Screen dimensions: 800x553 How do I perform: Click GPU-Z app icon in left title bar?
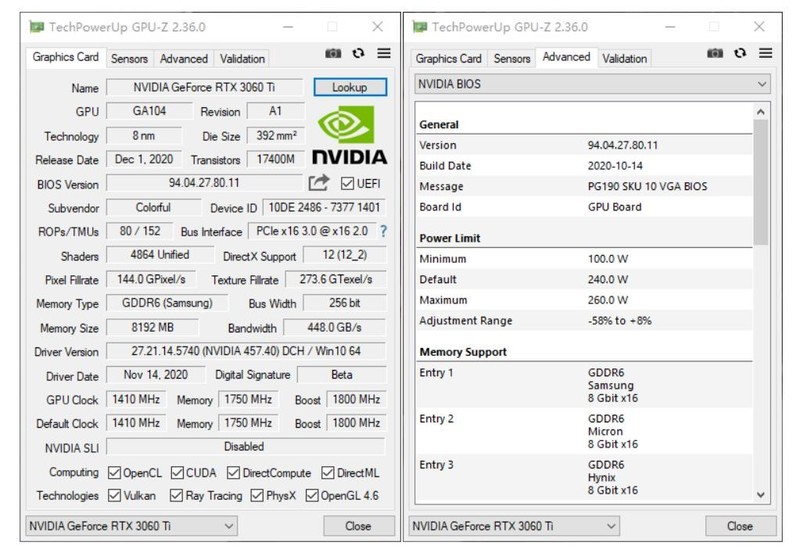[x=36, y=27]
